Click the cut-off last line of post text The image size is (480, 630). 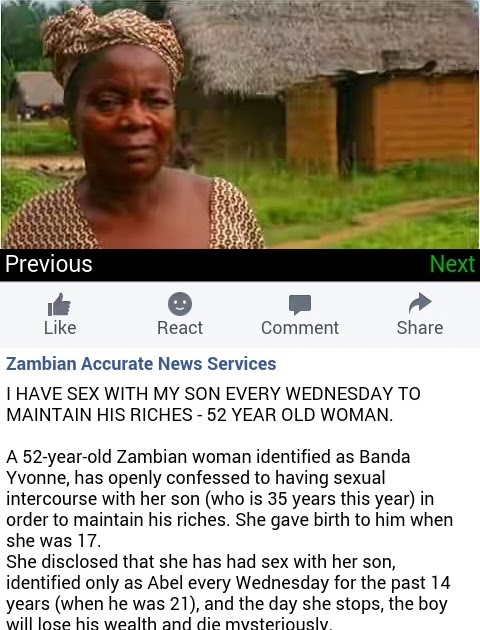click(169, 624)
